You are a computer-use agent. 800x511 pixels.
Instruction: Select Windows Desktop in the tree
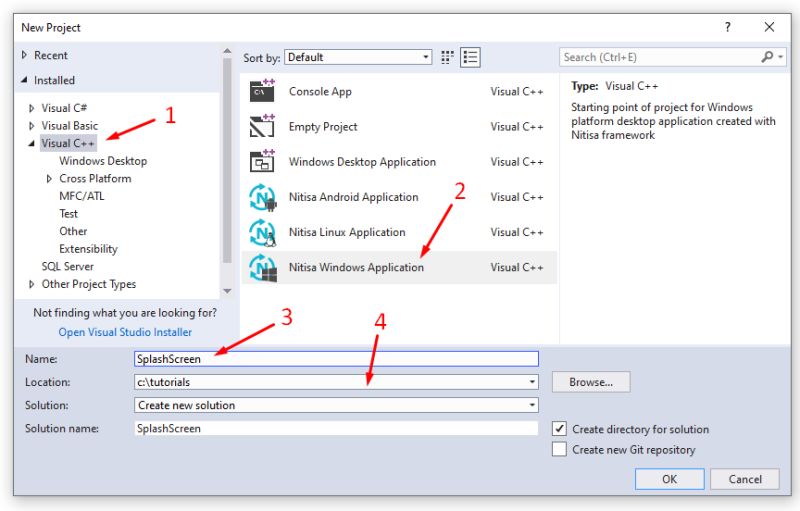(x=103, y=161)
